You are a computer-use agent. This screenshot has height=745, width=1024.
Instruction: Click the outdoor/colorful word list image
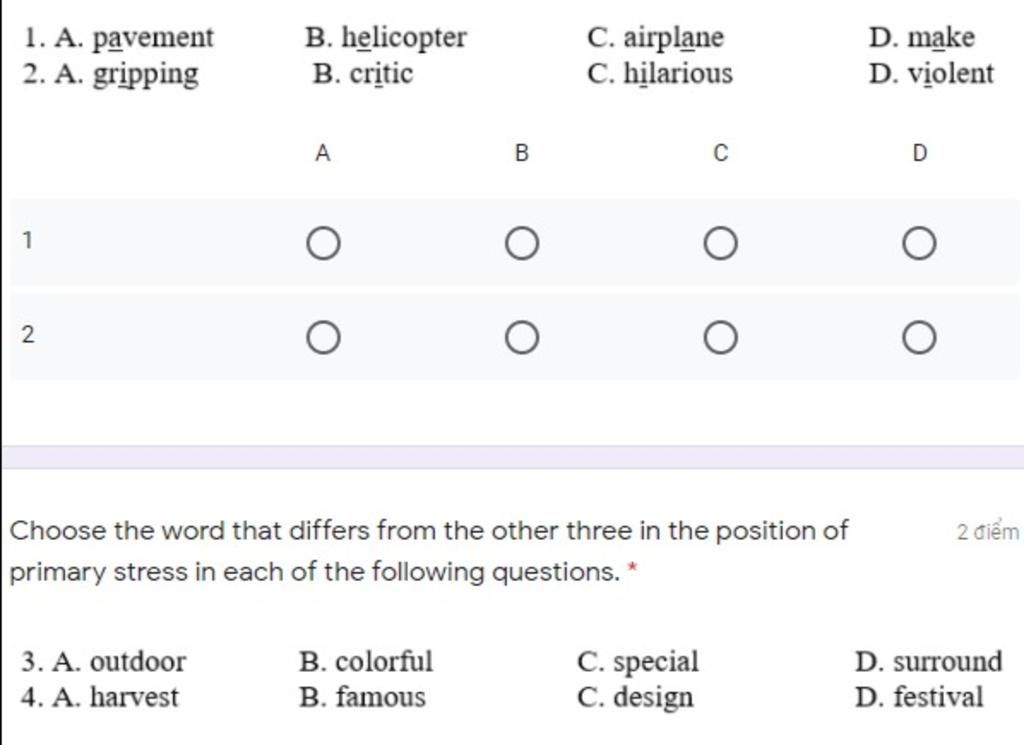coord(511,679)
